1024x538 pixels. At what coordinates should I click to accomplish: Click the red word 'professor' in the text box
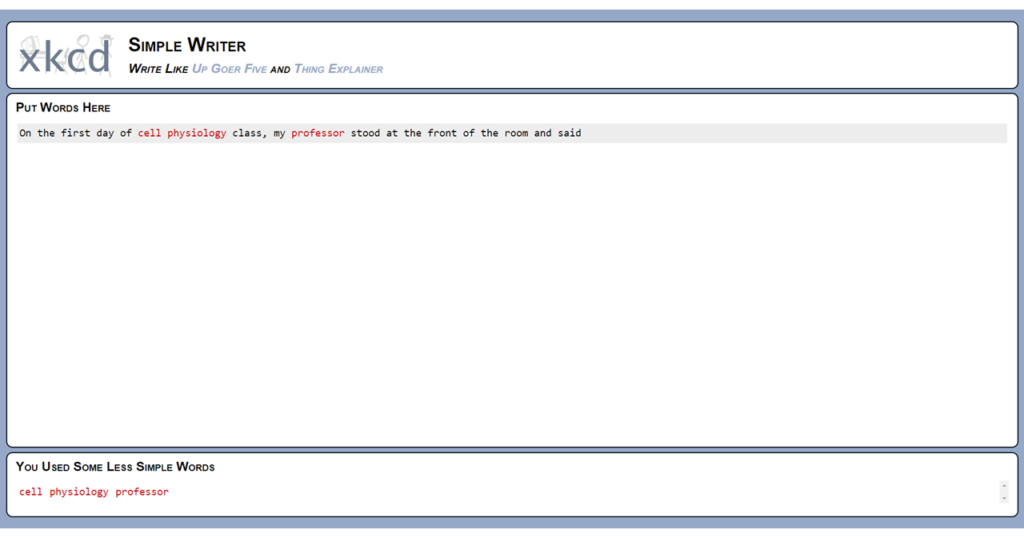coord(317,133)
